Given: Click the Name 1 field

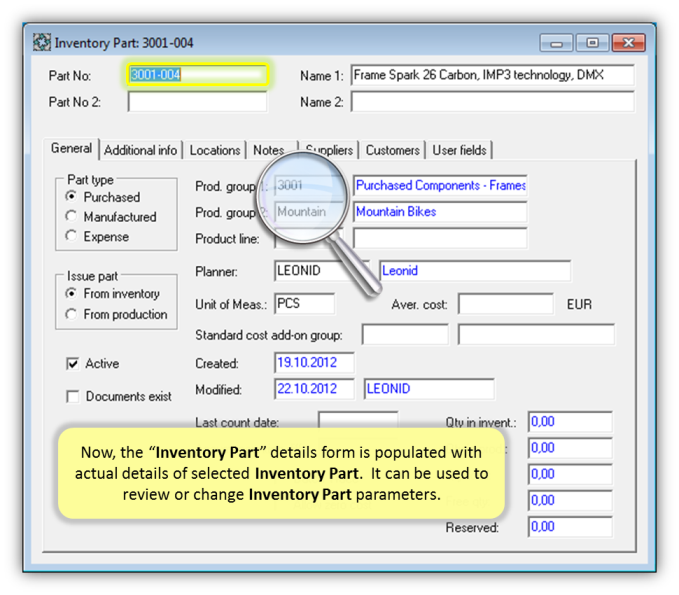Looking at the screenshot, I should point(493,75).
